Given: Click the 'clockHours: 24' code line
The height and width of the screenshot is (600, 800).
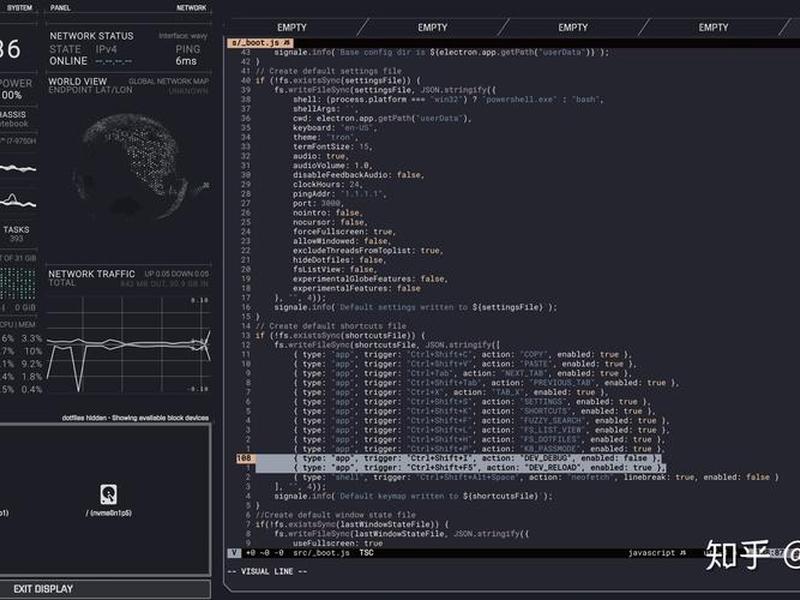Looking at the screenshot, I should pyautogui.click(x=327, y=184).
